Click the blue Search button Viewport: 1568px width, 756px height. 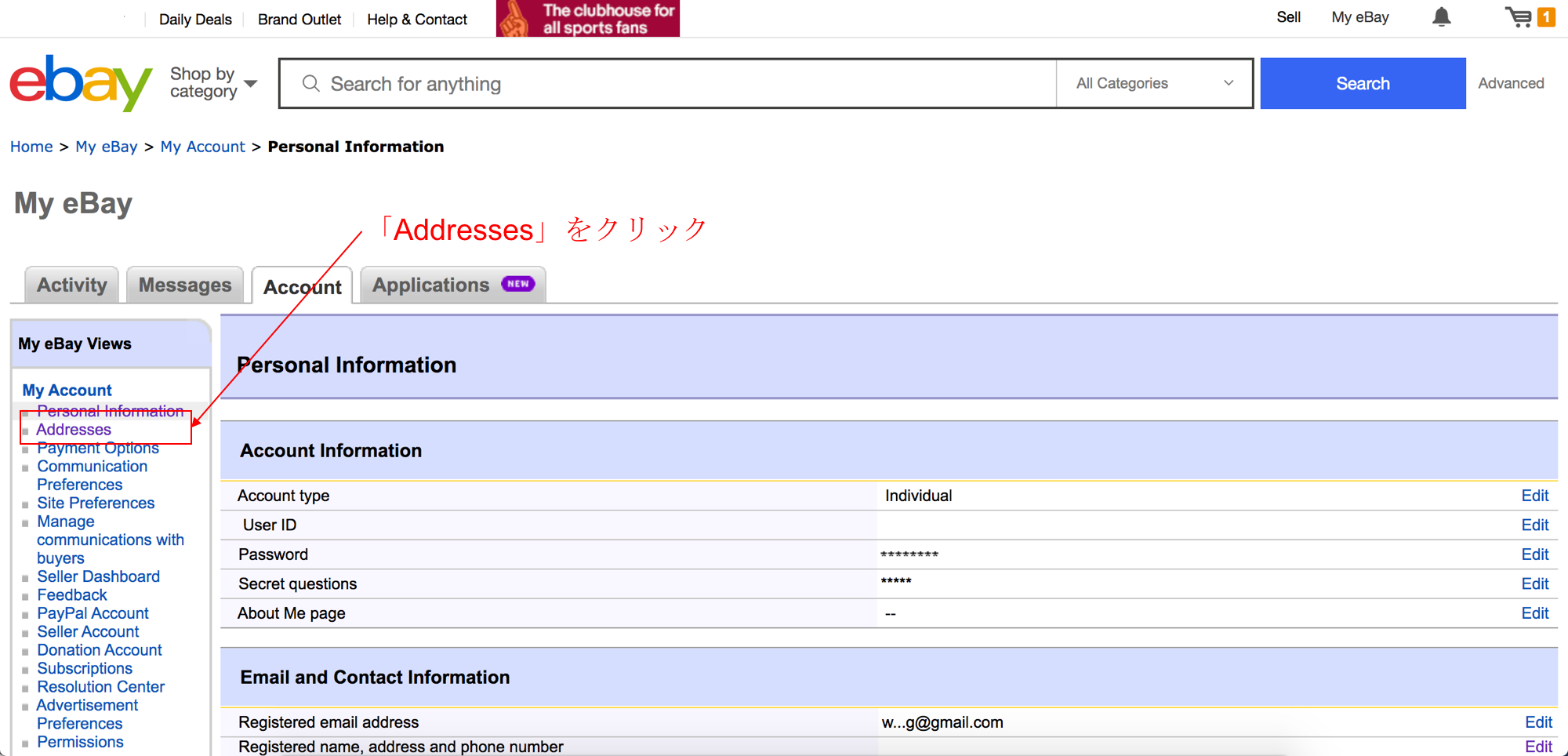click(x=1363, y=83)
